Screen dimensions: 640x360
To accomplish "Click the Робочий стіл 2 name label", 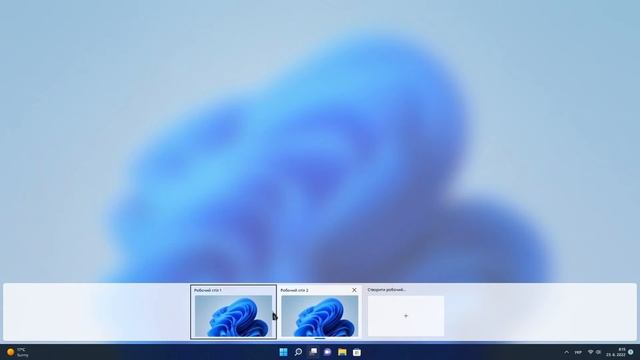I will click(x=294, y=290).
